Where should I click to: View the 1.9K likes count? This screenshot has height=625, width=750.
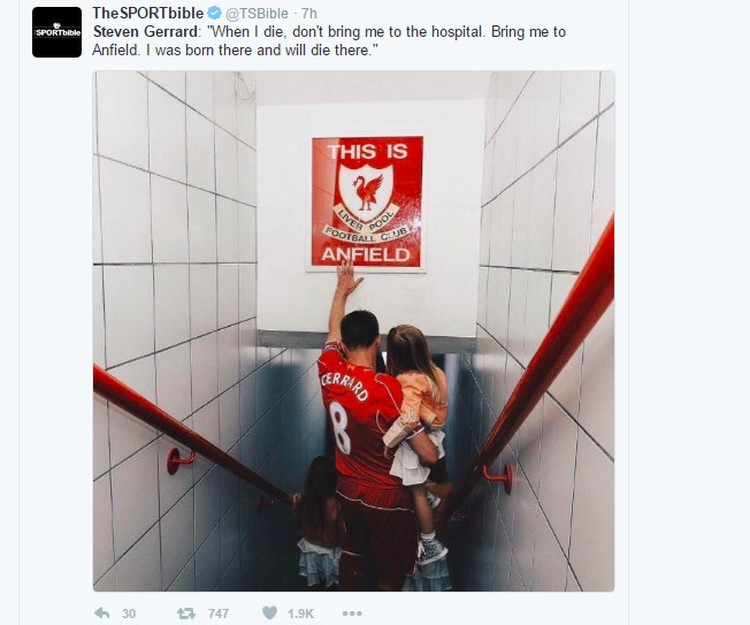pyautogui.click(x=300, y=614)
